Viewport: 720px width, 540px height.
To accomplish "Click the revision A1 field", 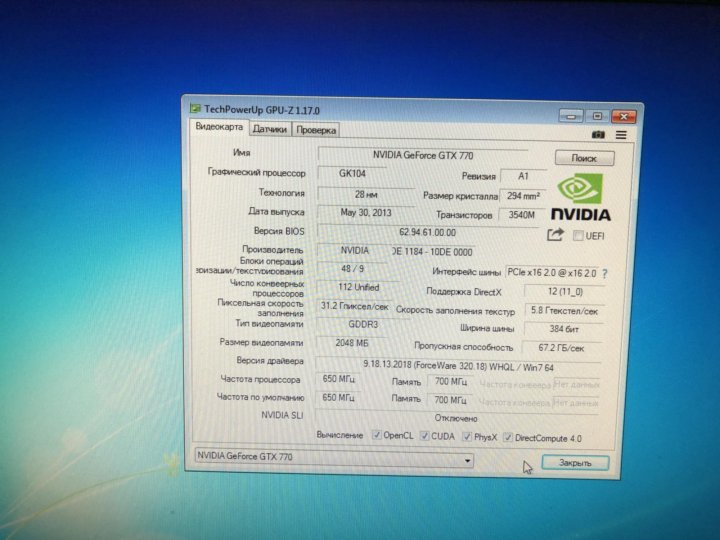I will 523,176.
